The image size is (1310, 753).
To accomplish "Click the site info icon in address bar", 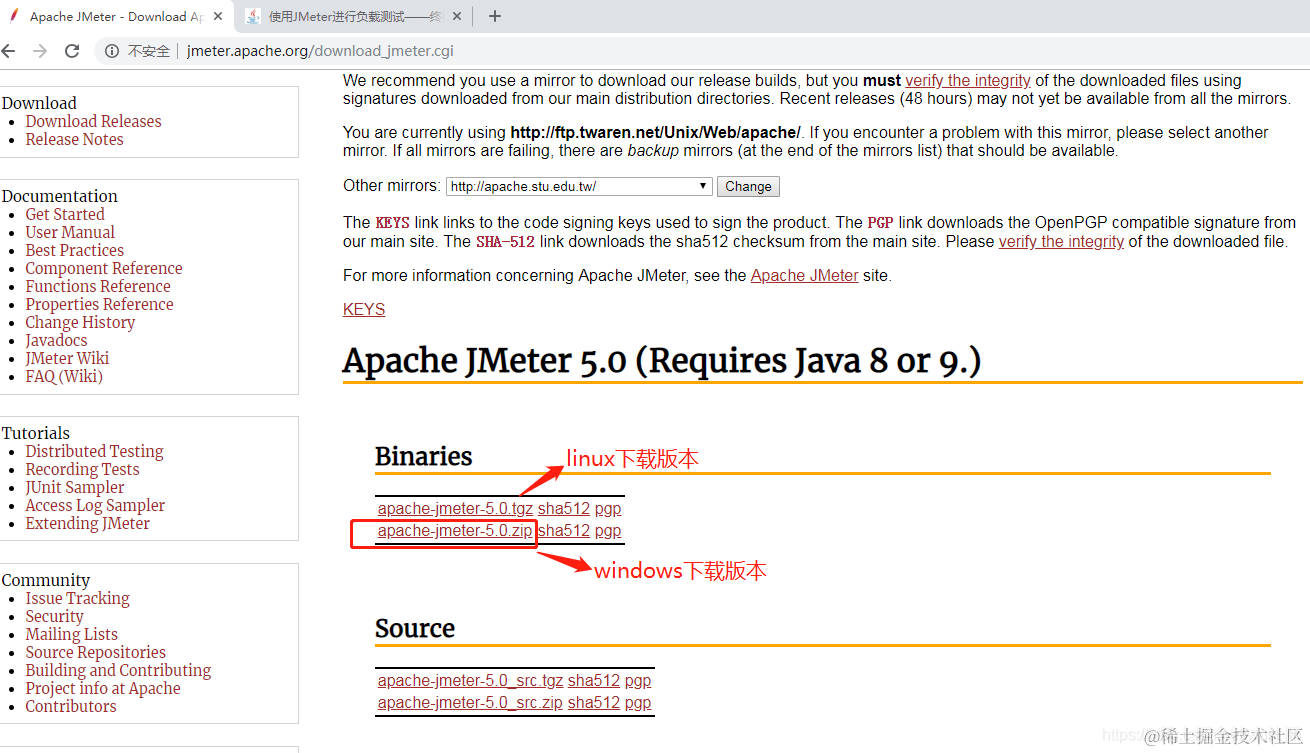I will (113, 51).
